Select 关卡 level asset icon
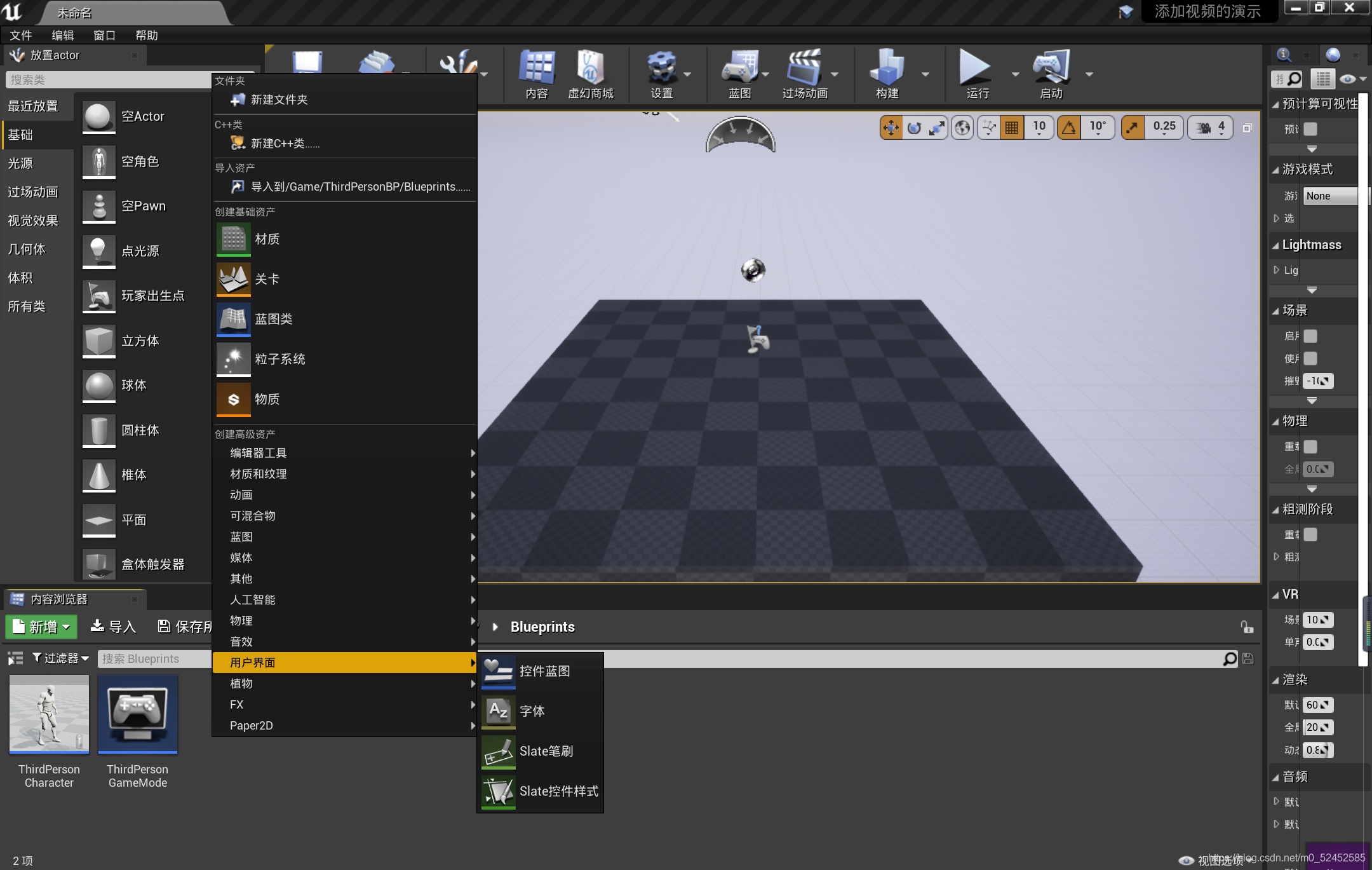The image size is (1372, 870). click(x=234, y=280)
